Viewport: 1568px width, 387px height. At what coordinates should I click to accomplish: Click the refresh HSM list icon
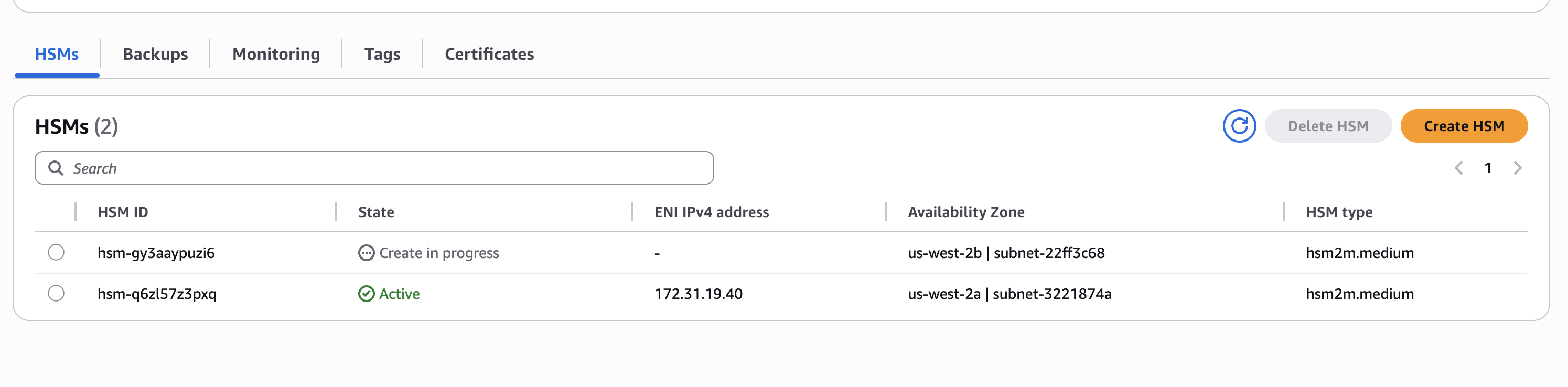tap(1239, 126)
